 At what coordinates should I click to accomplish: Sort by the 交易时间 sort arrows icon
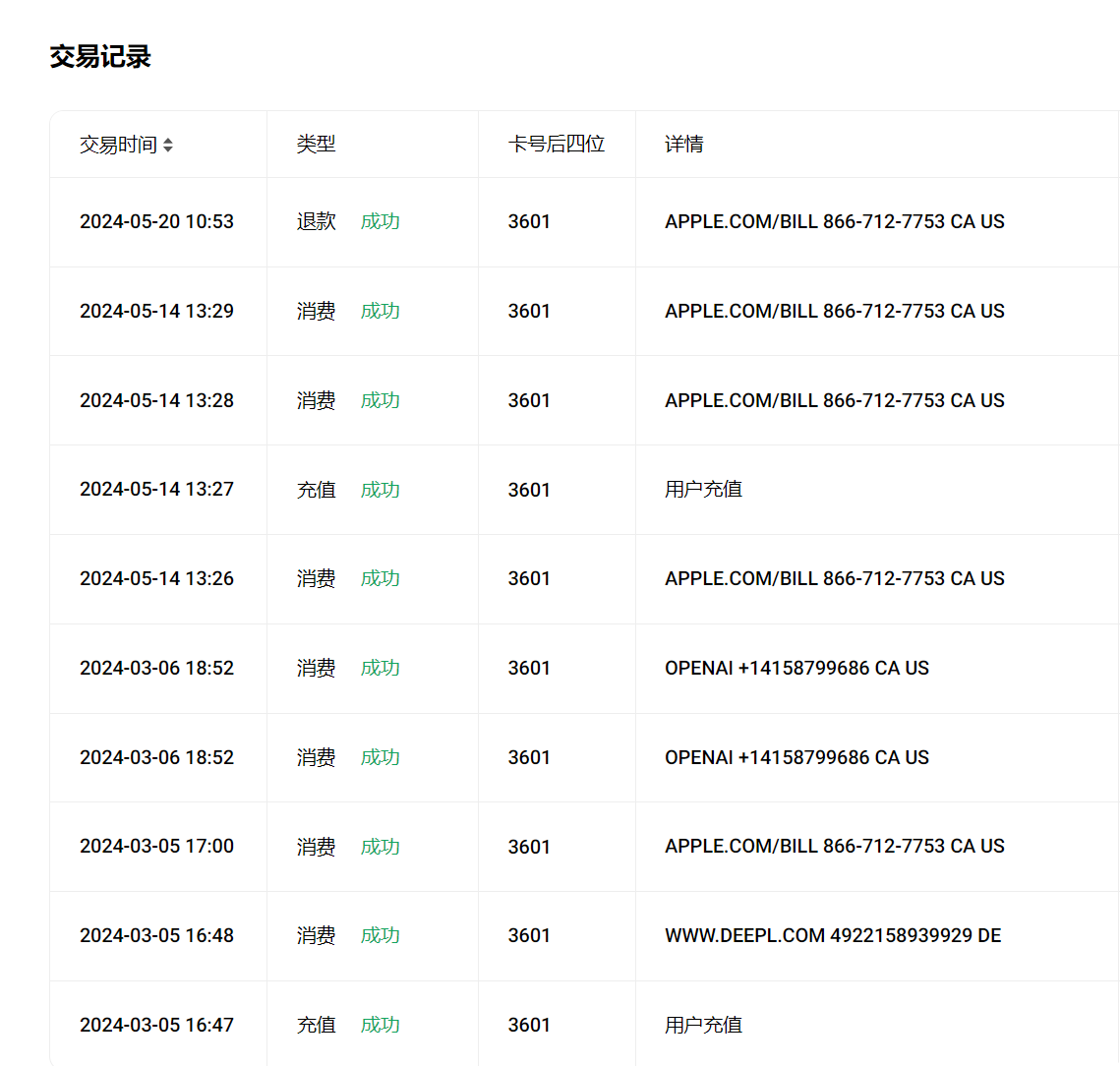click(x=168, y=145)
